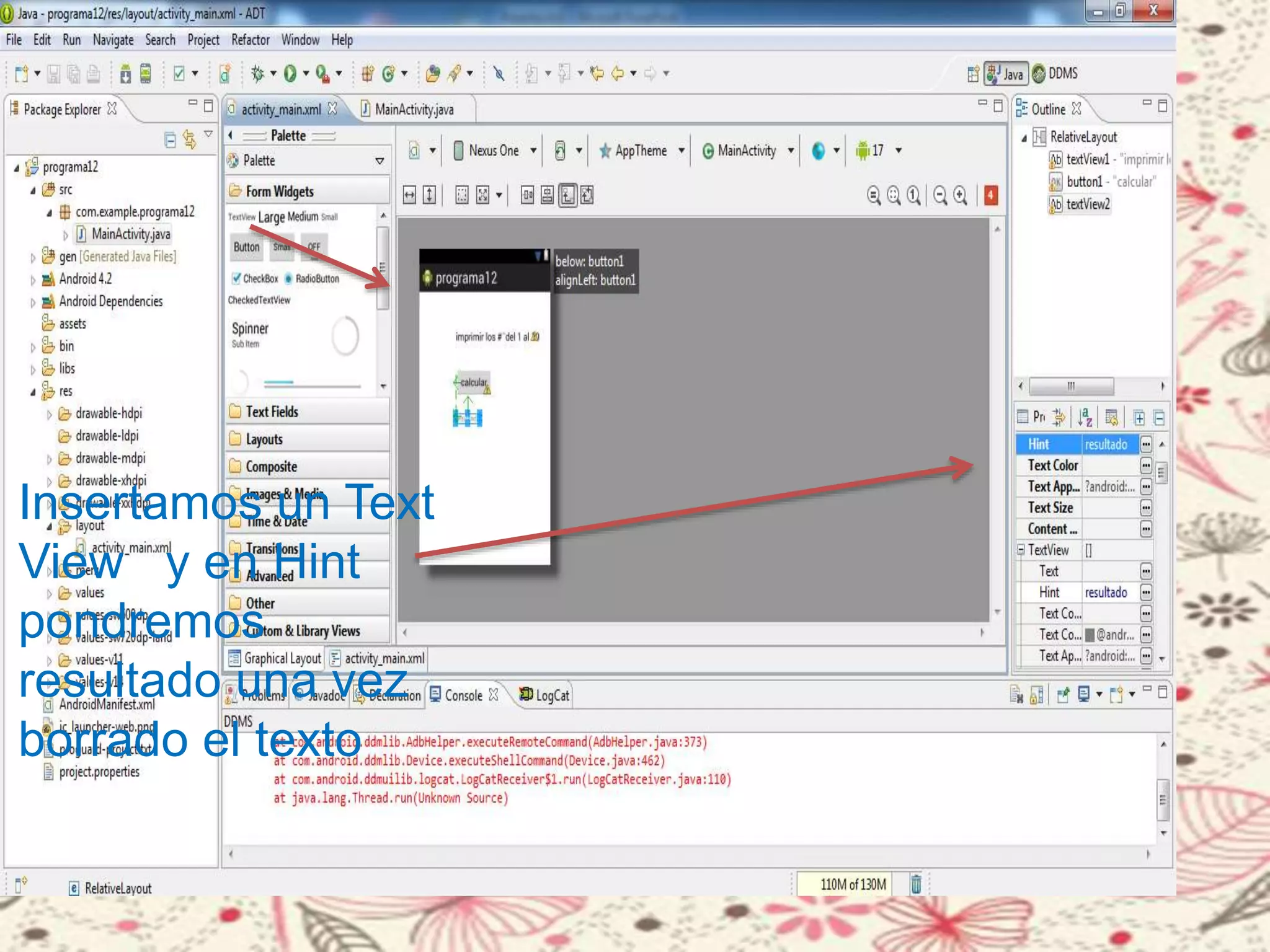Open the Refactor menu
Viewport: 1270px width, 952px height.
[x=250, y=40]
